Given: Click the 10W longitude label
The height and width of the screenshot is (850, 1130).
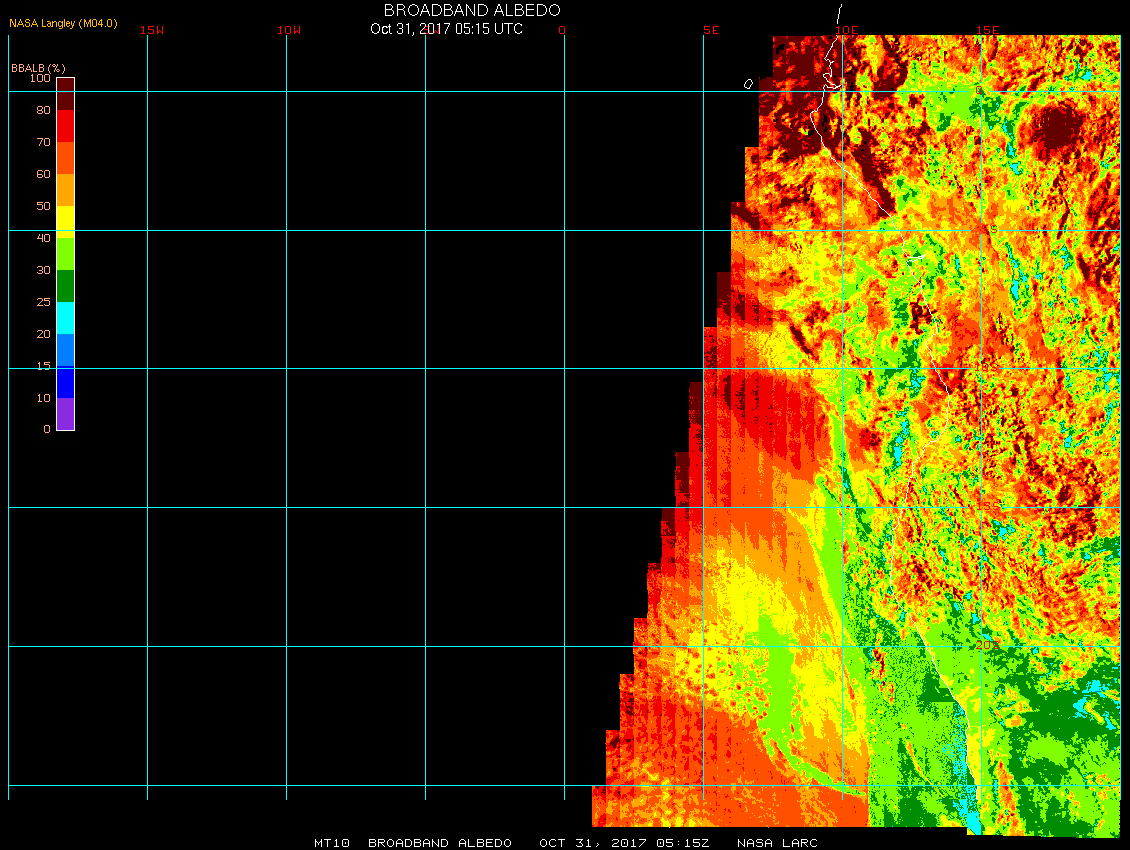Looking at the screenshot, I should click(x=289, y=30).
